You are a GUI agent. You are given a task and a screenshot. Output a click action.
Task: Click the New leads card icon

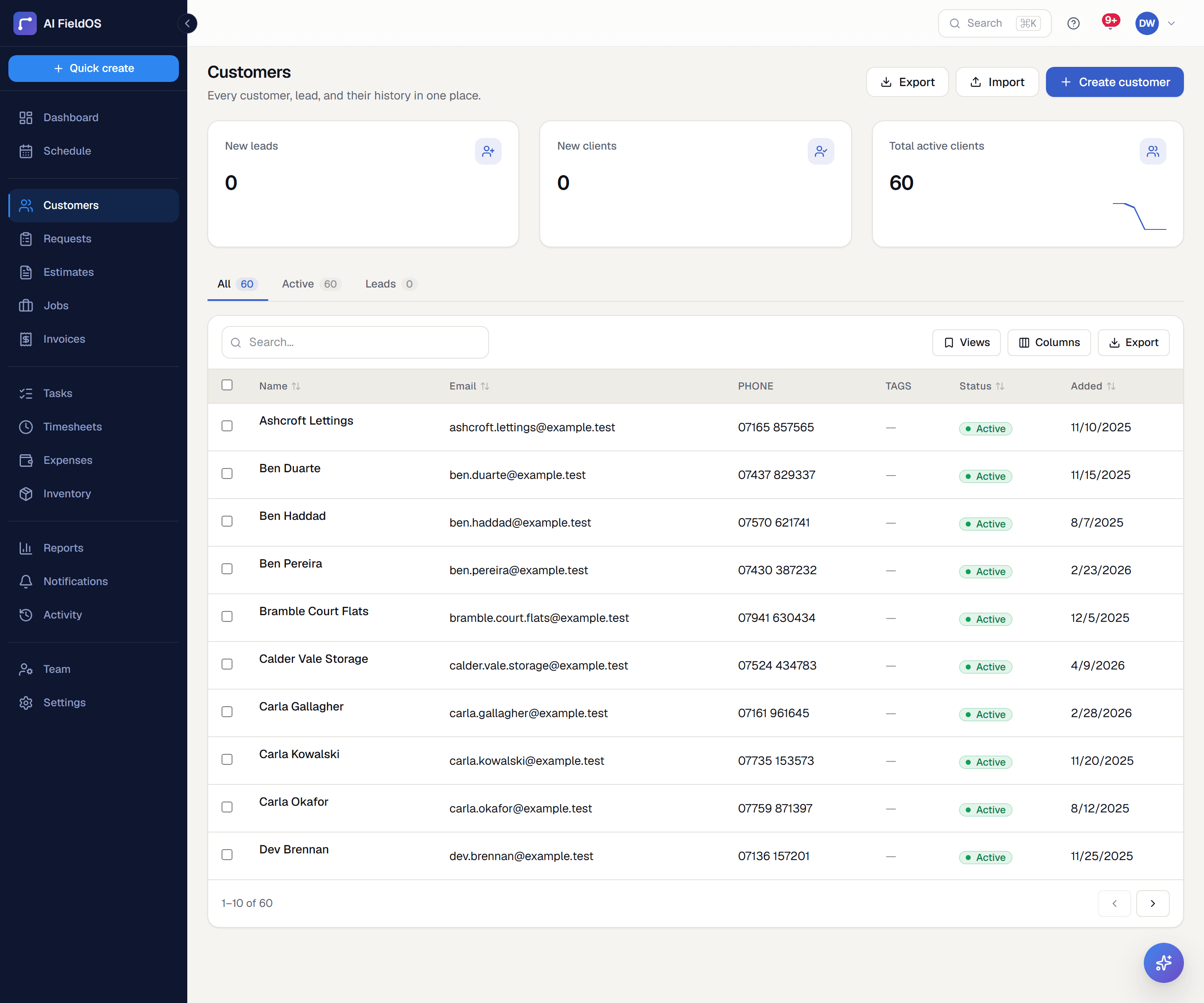488,151
